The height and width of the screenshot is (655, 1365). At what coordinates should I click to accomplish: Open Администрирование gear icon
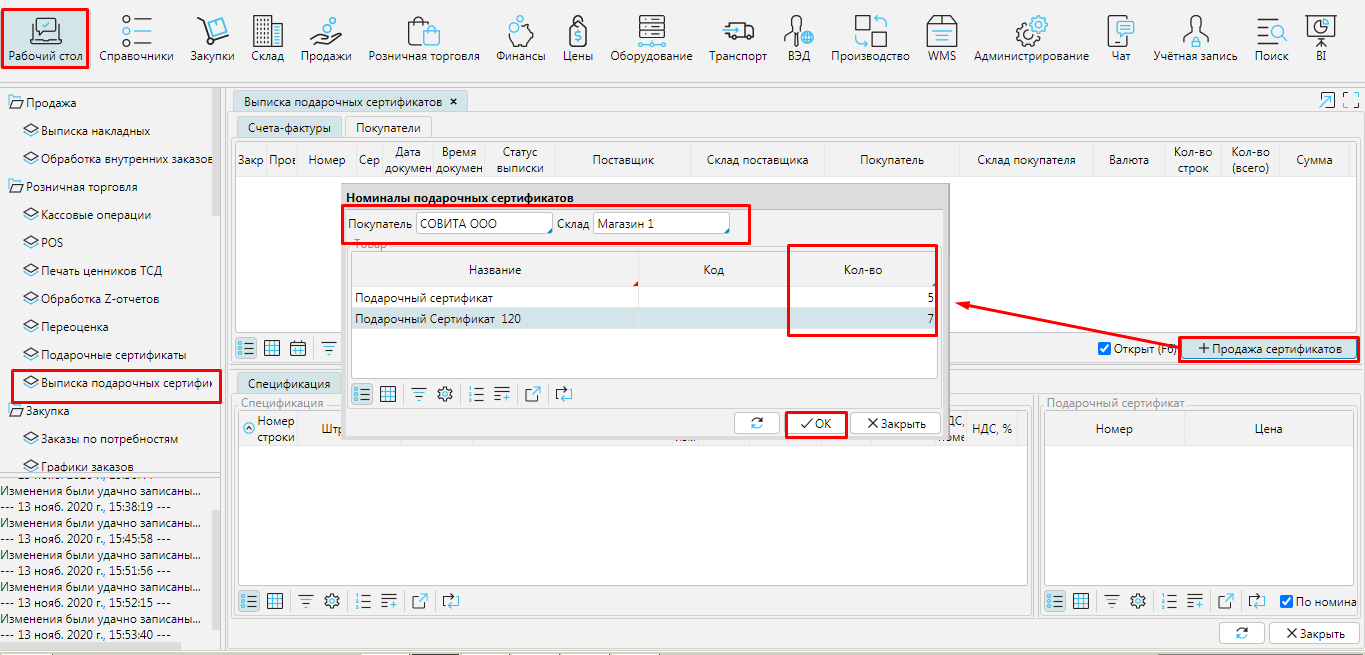coord(1030,31)
